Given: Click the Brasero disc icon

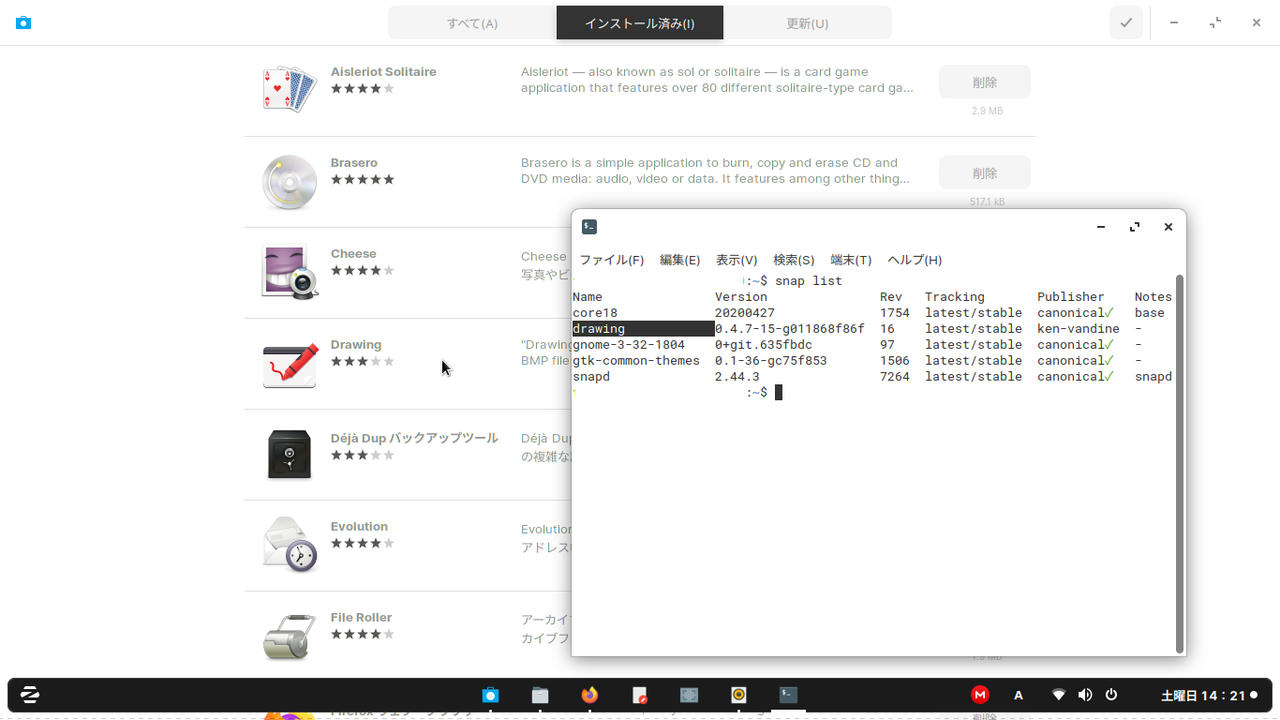Looking at the screenshot, I should [x=289, y=181].
